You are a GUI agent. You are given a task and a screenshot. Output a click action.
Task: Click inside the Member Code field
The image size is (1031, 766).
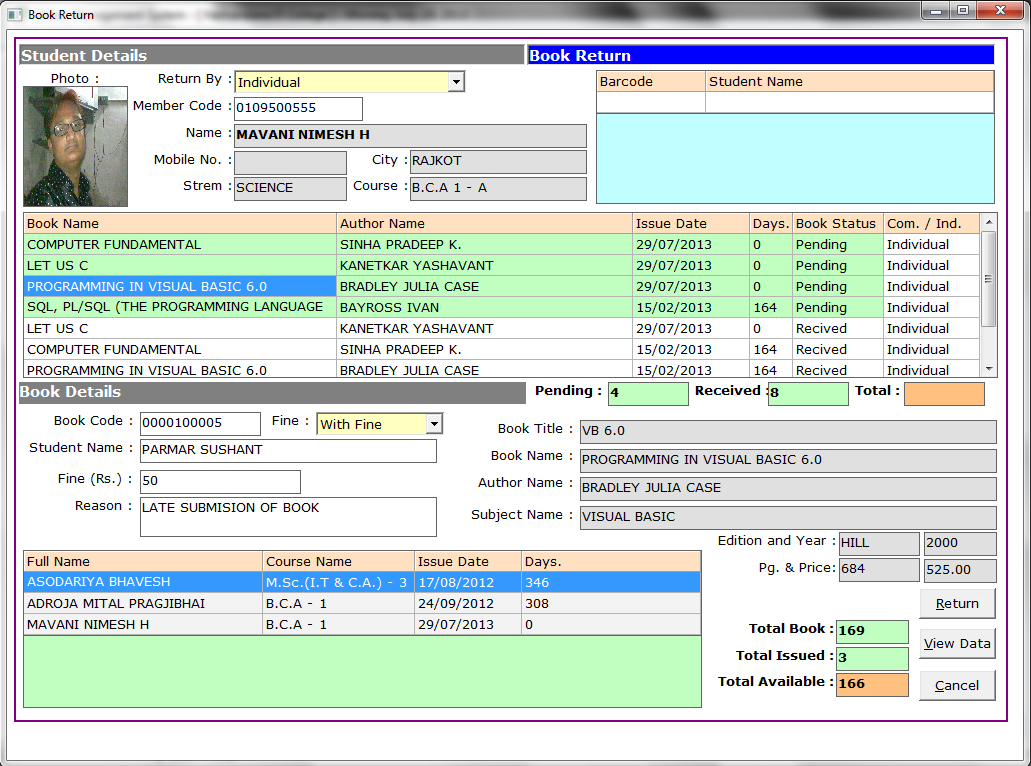297,108
